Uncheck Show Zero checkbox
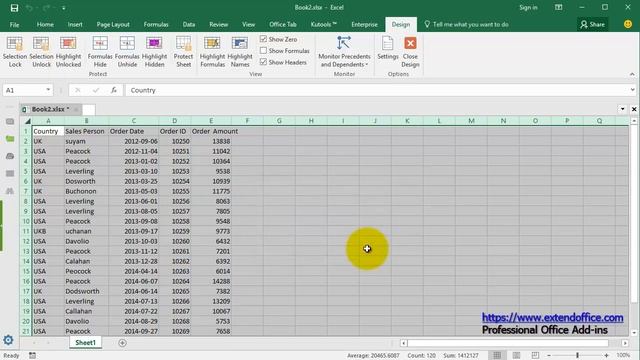 click(263, 39)
